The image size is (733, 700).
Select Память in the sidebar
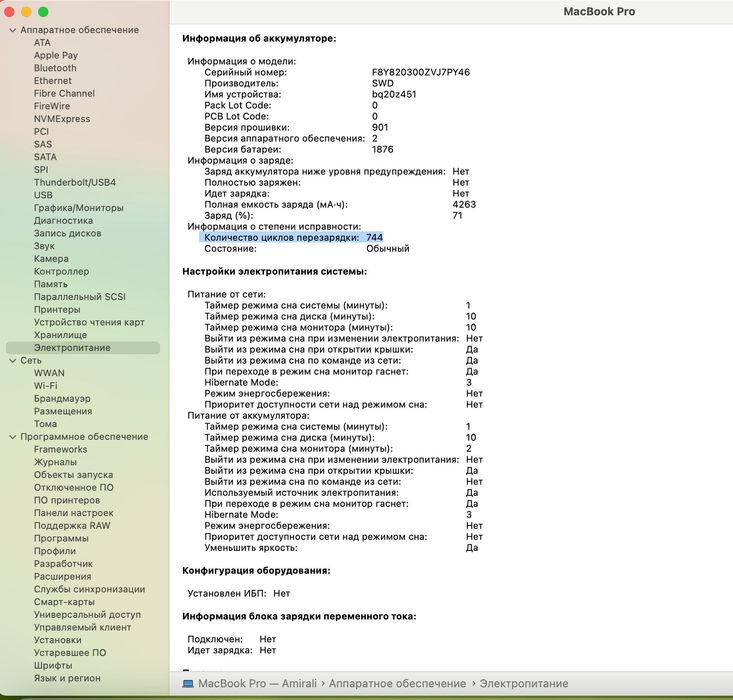tap(50, 284)
